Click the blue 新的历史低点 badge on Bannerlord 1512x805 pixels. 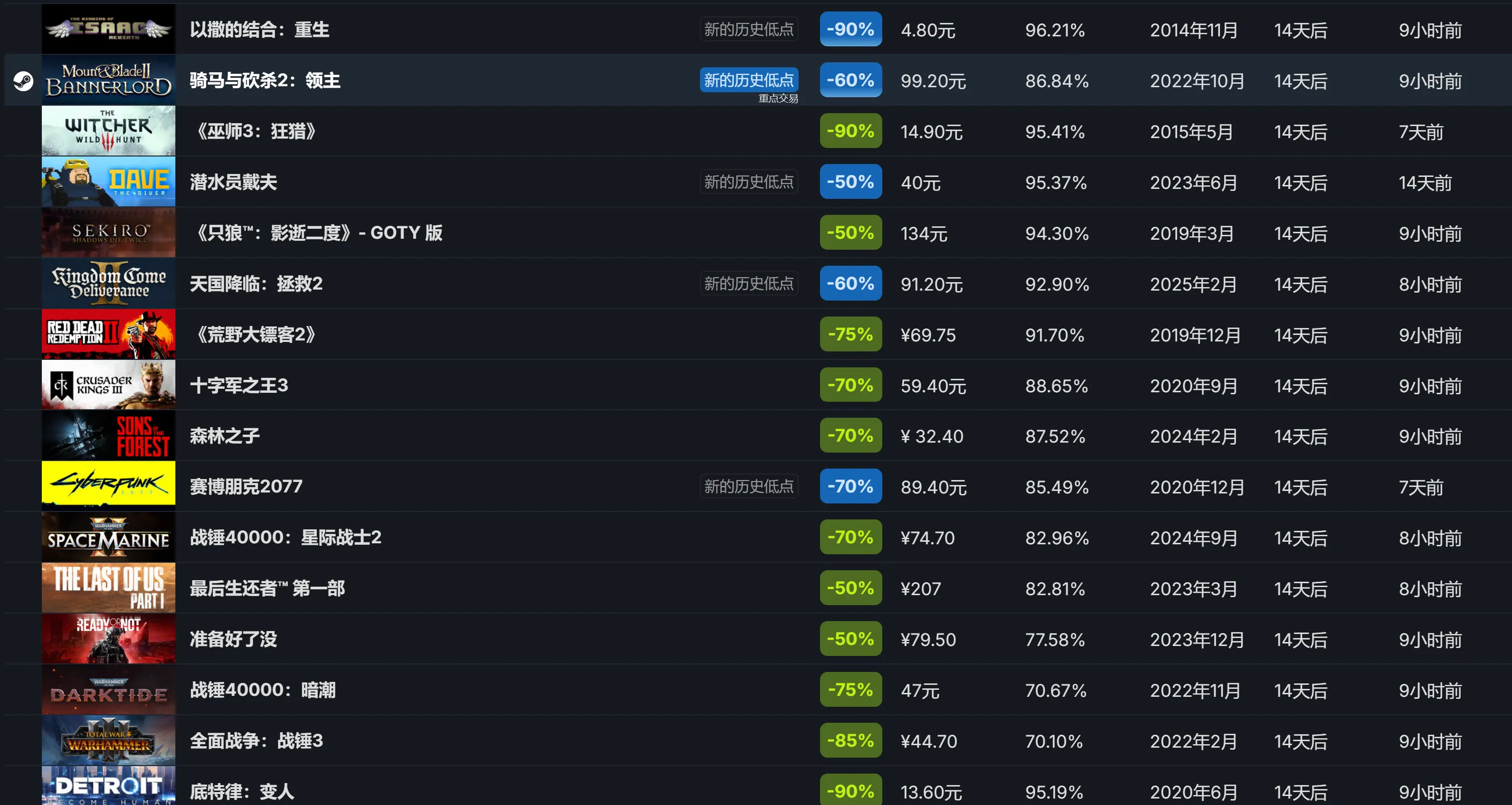click(x=748, y=80)
